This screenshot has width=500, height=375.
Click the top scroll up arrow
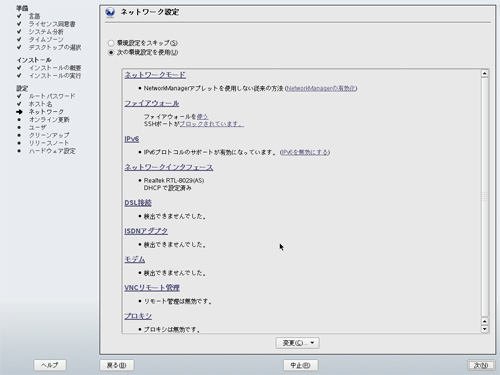[x=485, y=73]
